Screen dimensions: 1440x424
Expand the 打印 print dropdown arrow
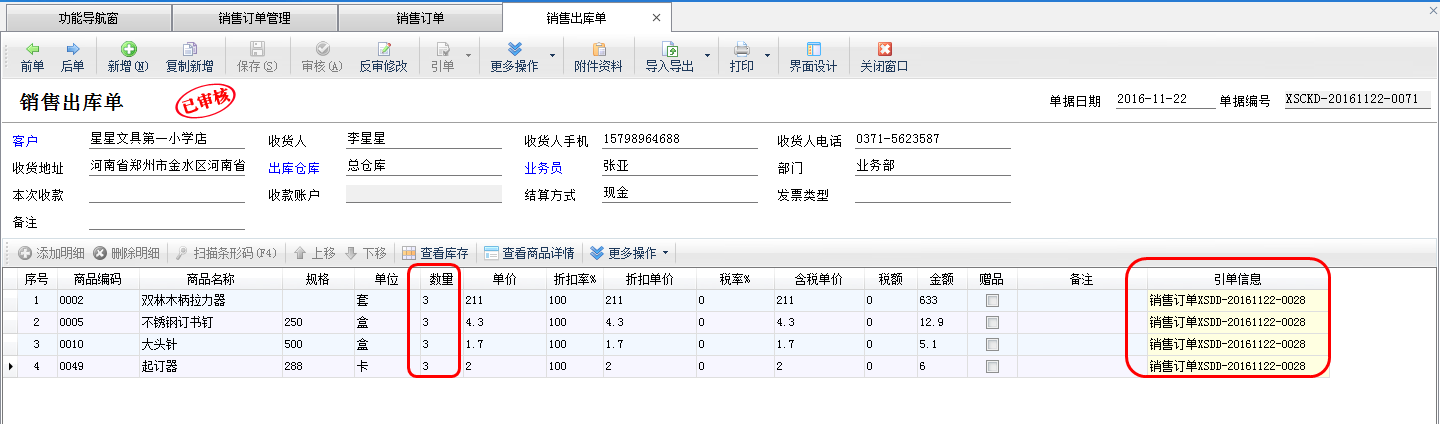point(767,56)
